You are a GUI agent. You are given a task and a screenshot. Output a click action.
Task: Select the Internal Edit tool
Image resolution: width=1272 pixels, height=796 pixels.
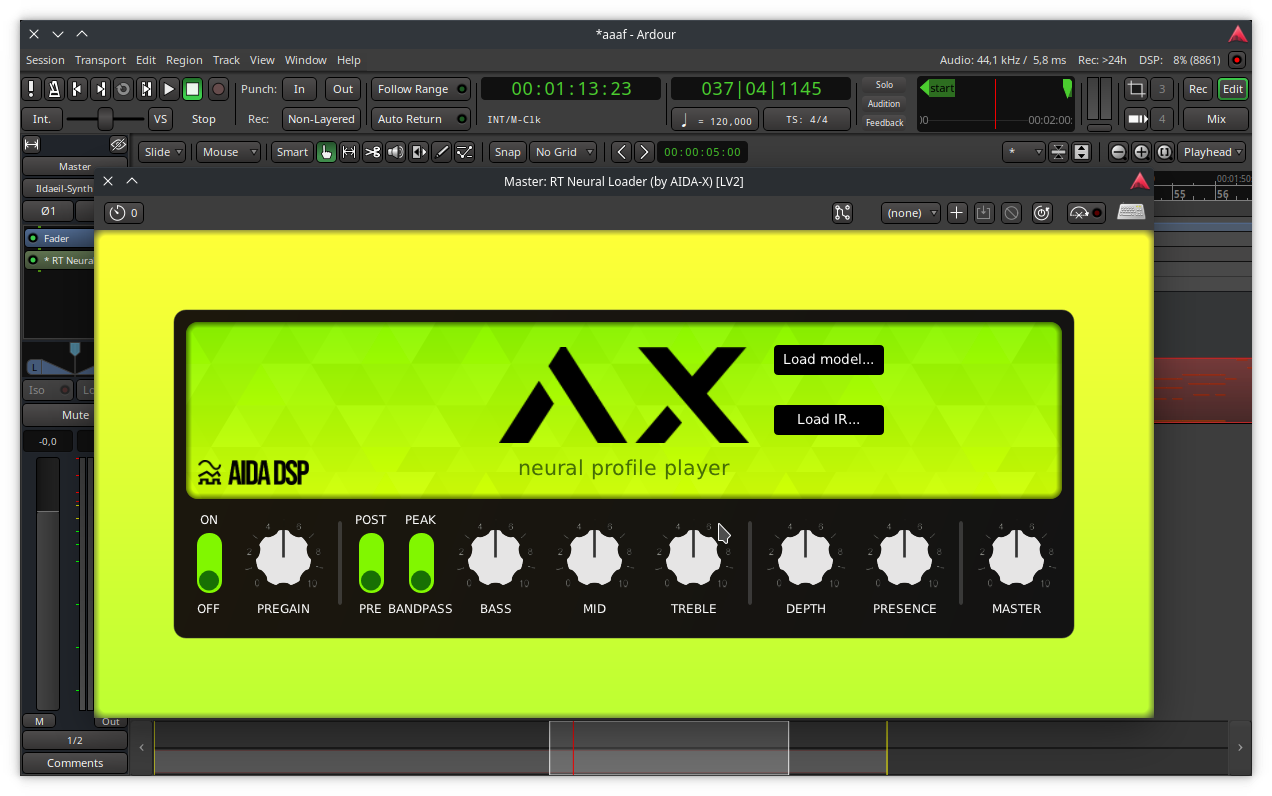coord(464,152)
